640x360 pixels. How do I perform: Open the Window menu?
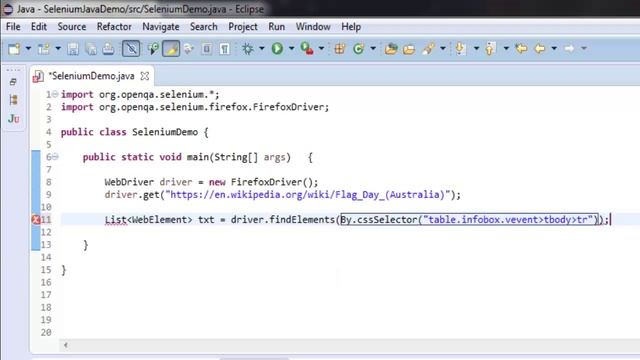point(313,27)
